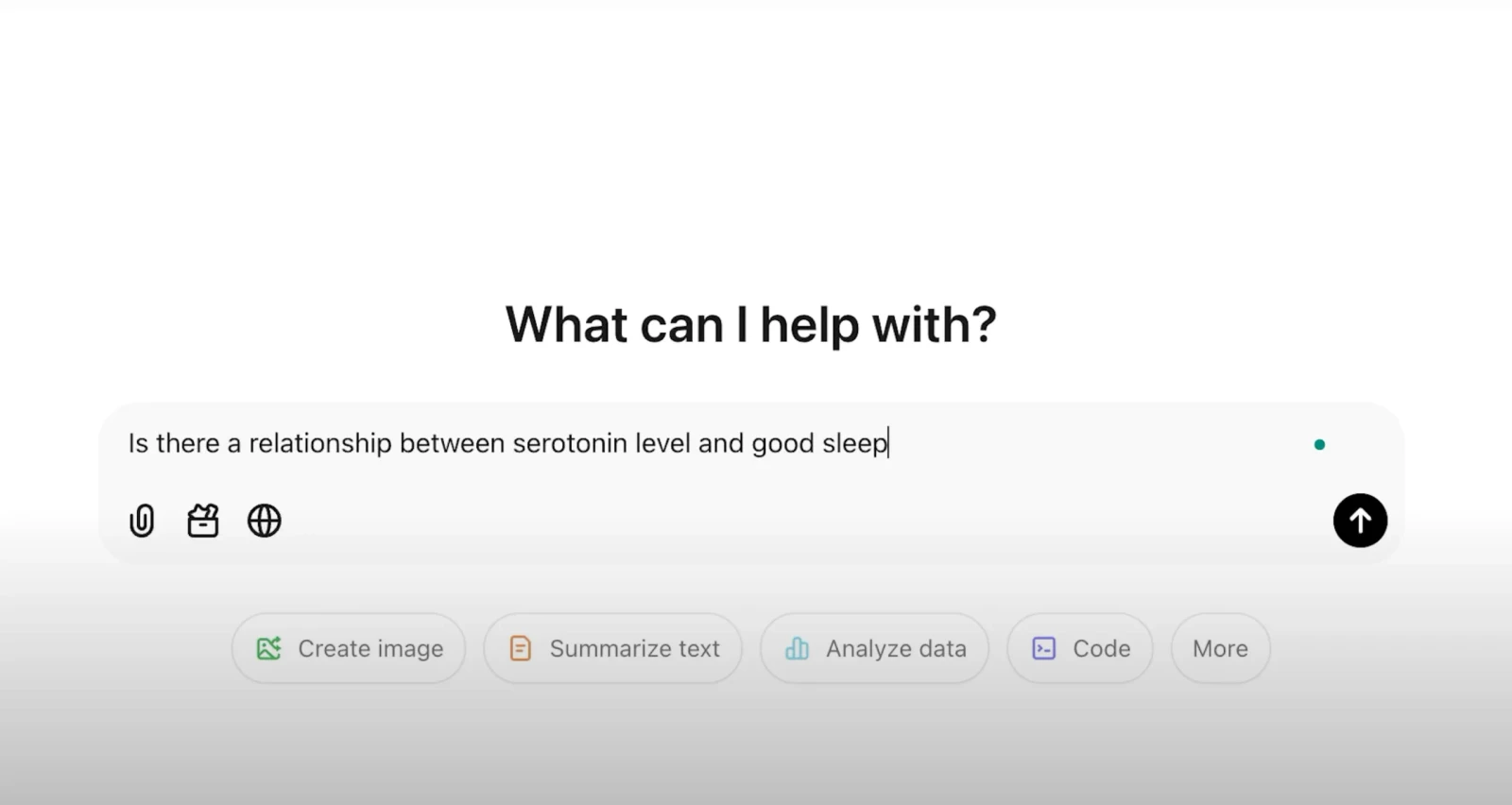Open the toolbox tools icon
Image resolution: width=1512 pixels, height=805 pixels.
click(203, 521)
